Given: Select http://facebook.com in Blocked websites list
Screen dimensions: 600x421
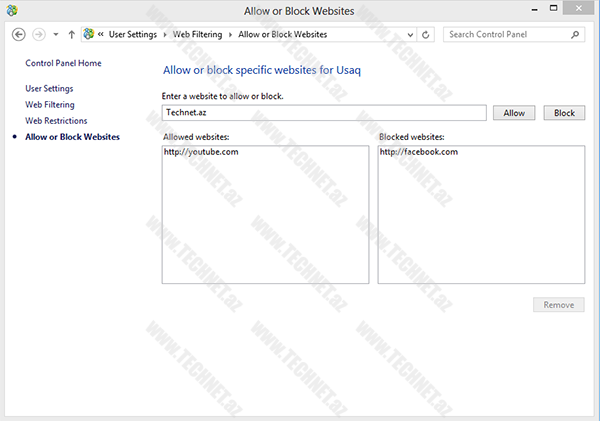Looking at the screenshot, I should point(418,152).
